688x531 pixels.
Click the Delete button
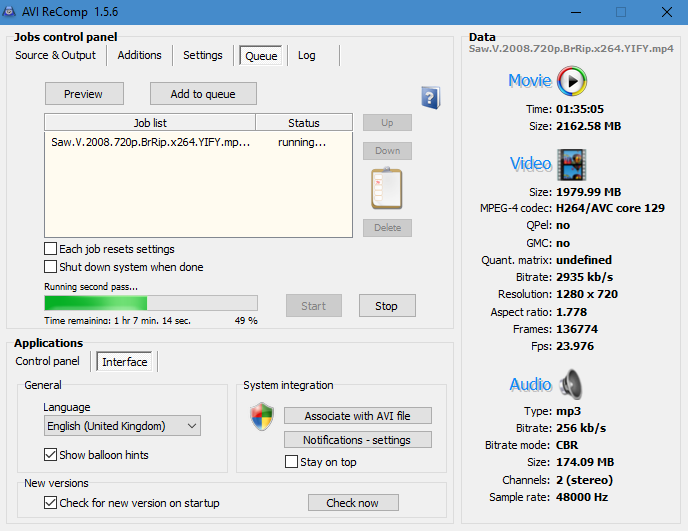(387, 228)
